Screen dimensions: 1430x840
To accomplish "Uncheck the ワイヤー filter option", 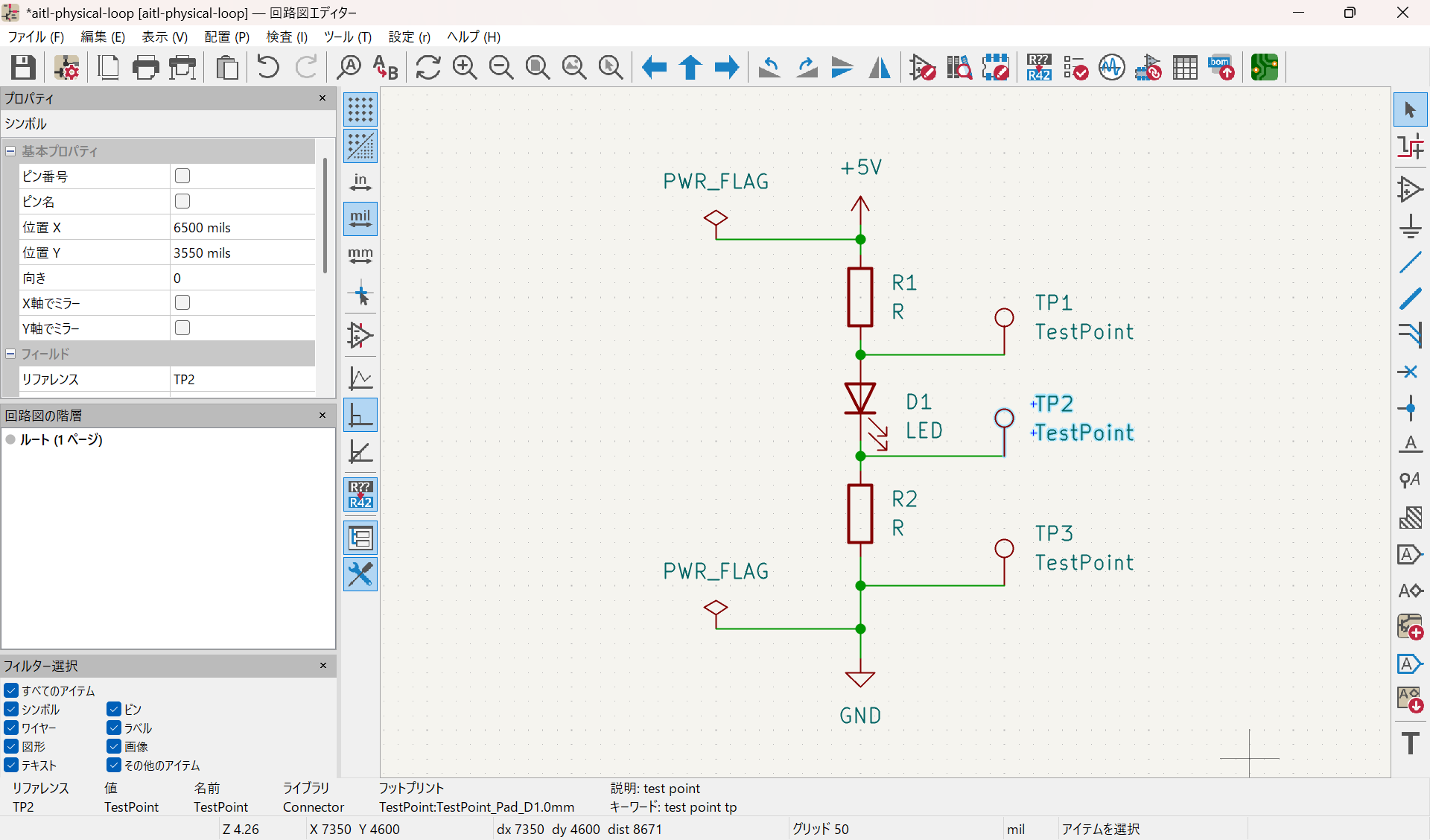I will tap(11, 728).
